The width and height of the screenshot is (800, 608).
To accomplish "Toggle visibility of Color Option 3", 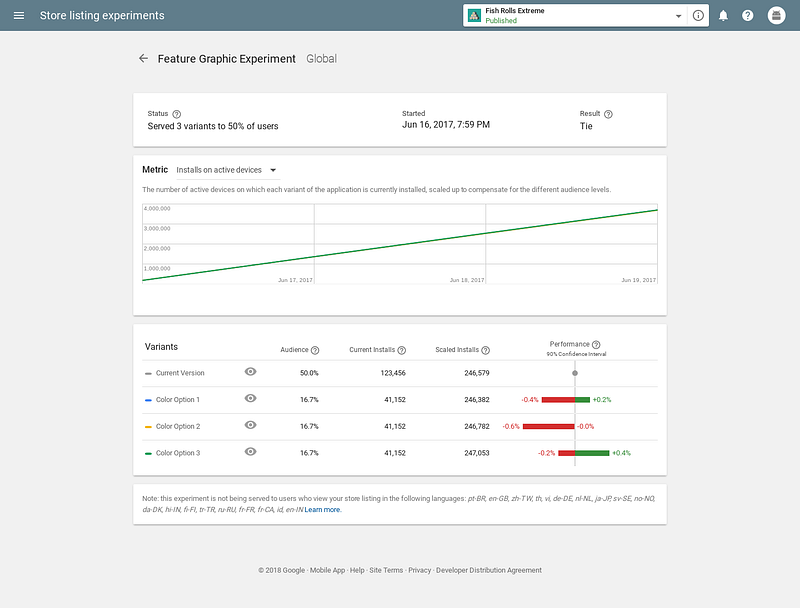I will [250, 451].
